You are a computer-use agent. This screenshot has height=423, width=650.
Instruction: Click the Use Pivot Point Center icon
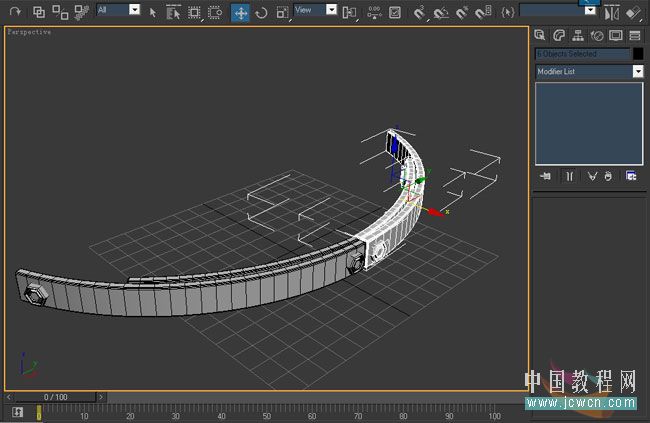click(349, 13)
